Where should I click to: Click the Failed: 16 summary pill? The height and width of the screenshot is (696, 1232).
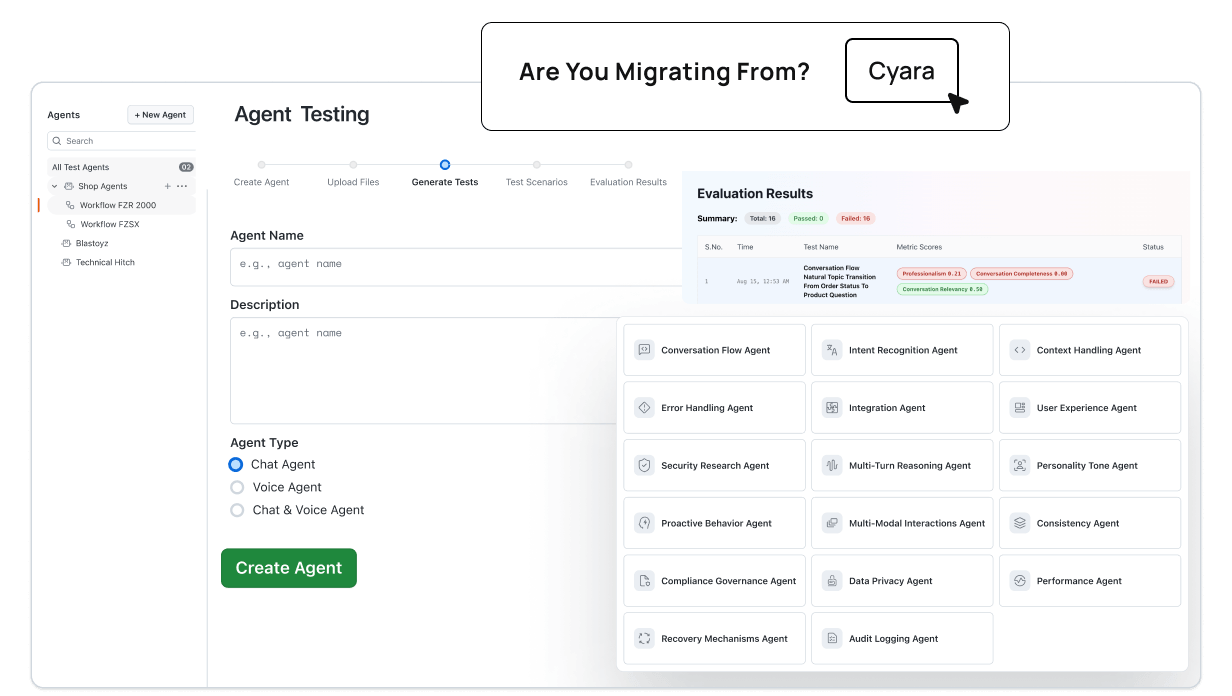(856, 218)
